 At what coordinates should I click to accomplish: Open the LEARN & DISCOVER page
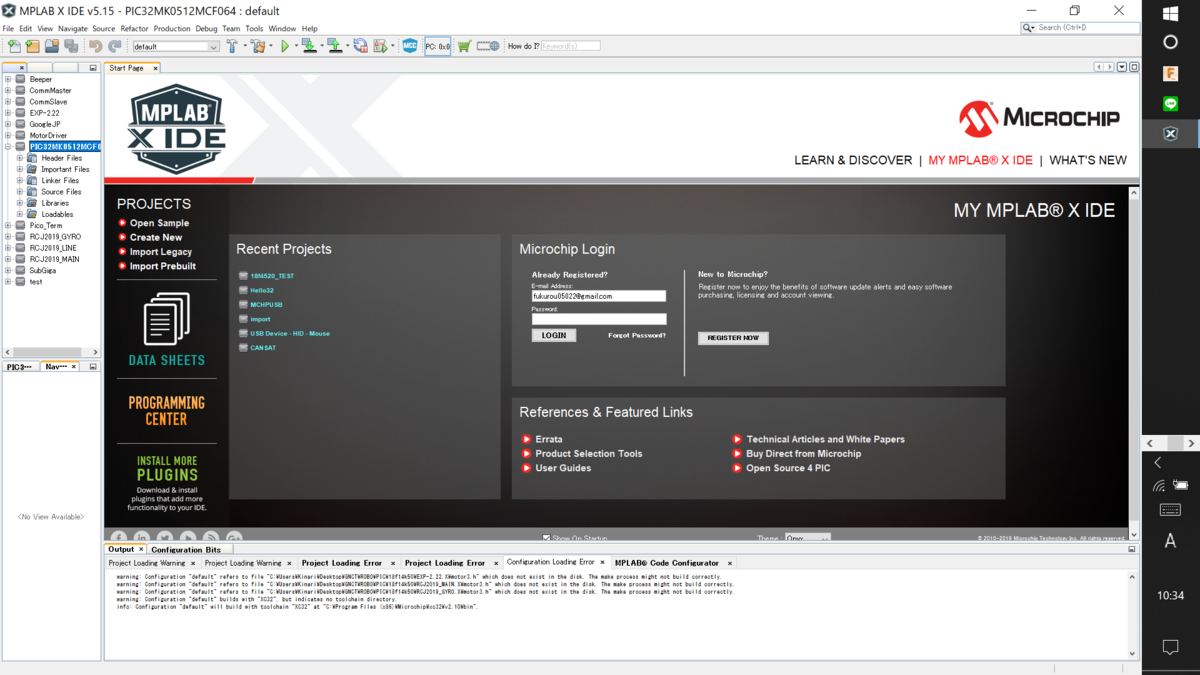tap(853, 160)
